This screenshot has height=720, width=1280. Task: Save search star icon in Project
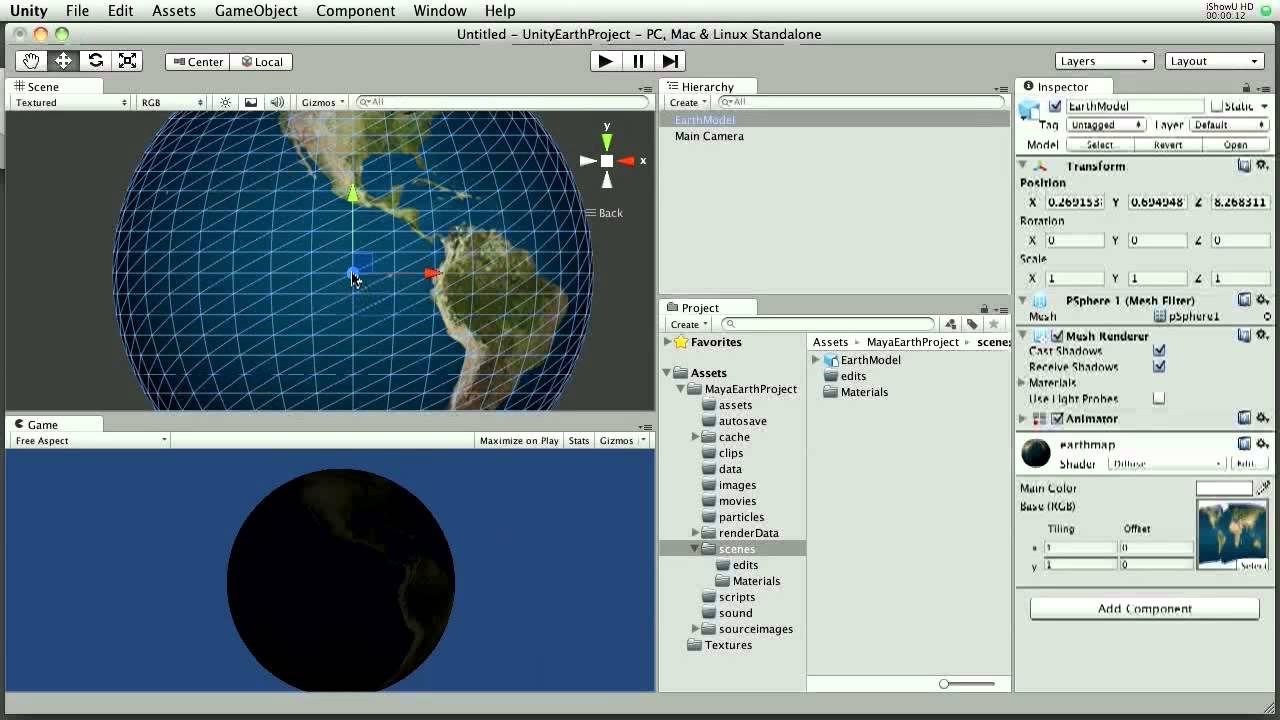[x=993, y=324]
